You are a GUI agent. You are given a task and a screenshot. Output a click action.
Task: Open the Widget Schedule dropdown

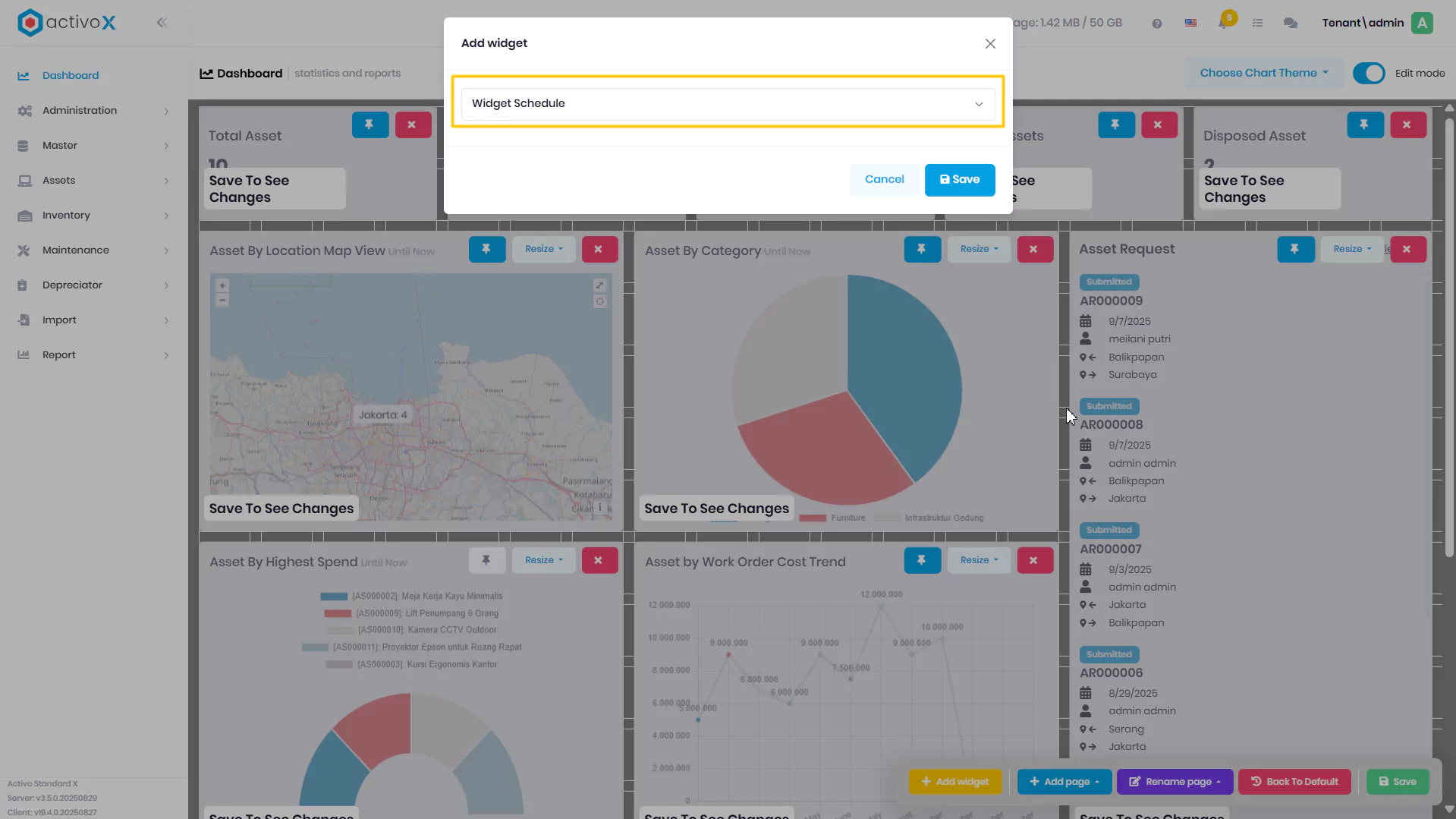728,104
